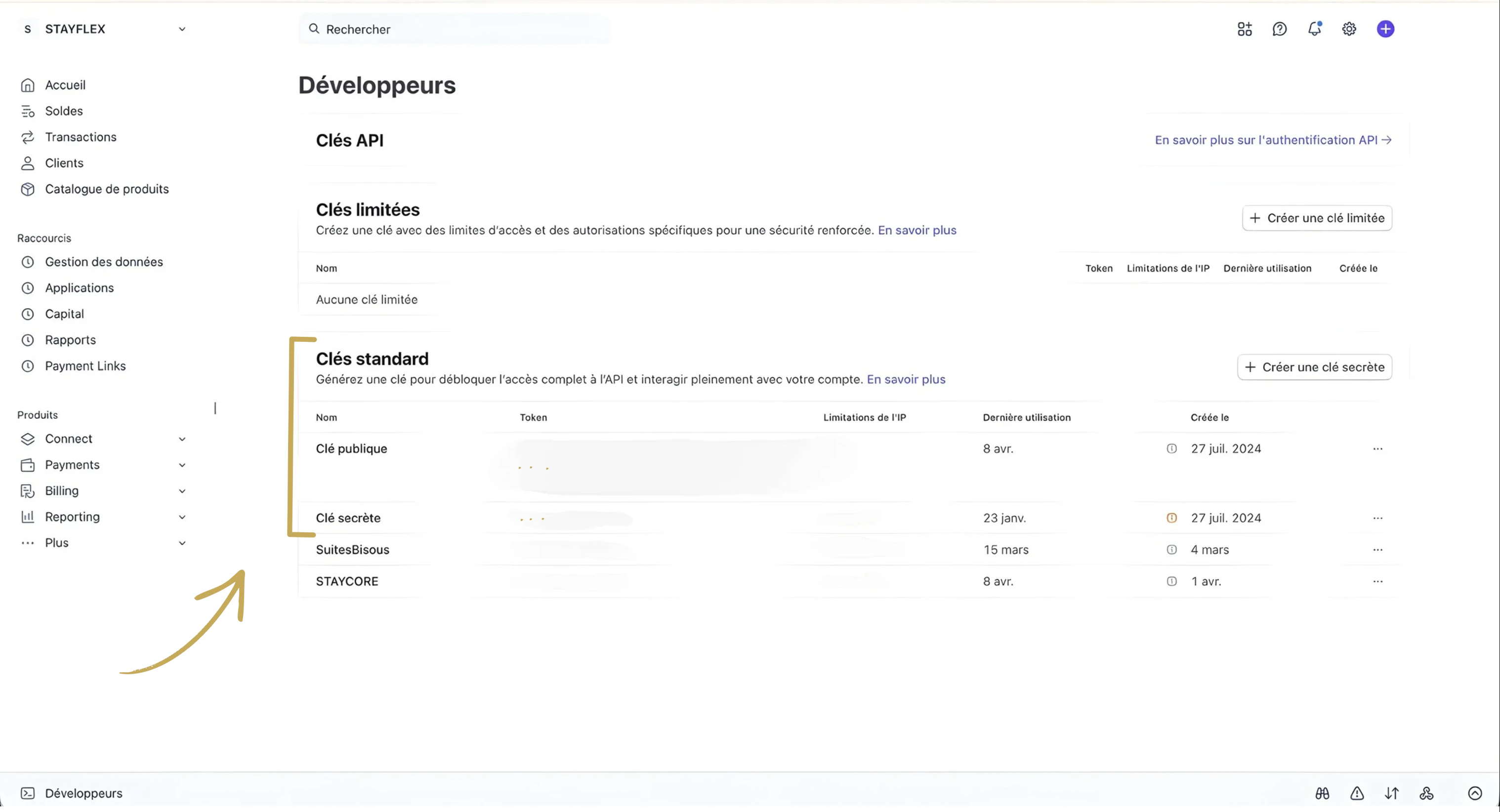Image resolution: width=1500 pixels, height=812 pixels.
Task: Open the API authentication learn-more link
Action: (x=1273, y=140)
